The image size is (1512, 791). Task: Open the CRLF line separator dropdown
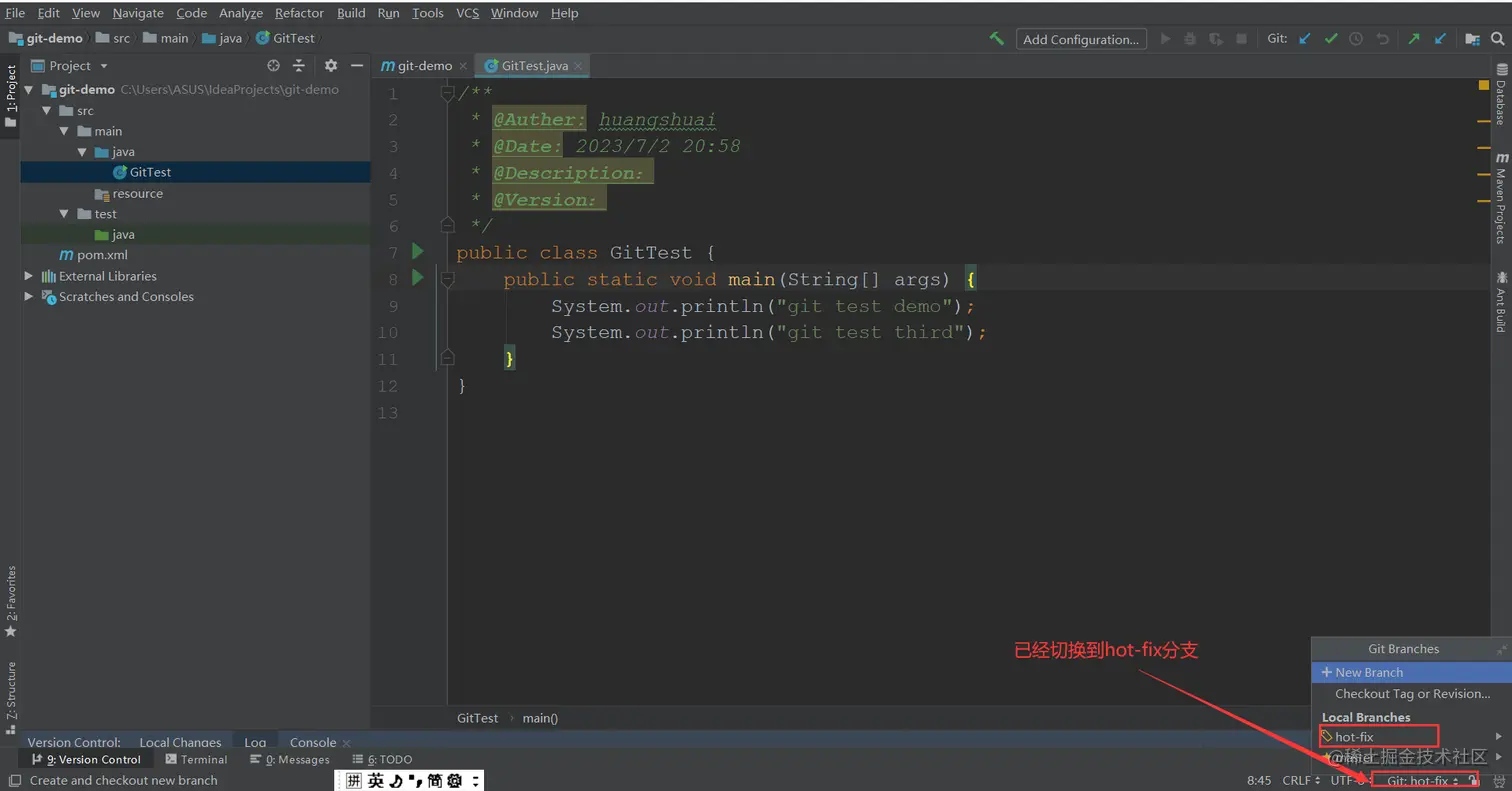coord(1301,780)
